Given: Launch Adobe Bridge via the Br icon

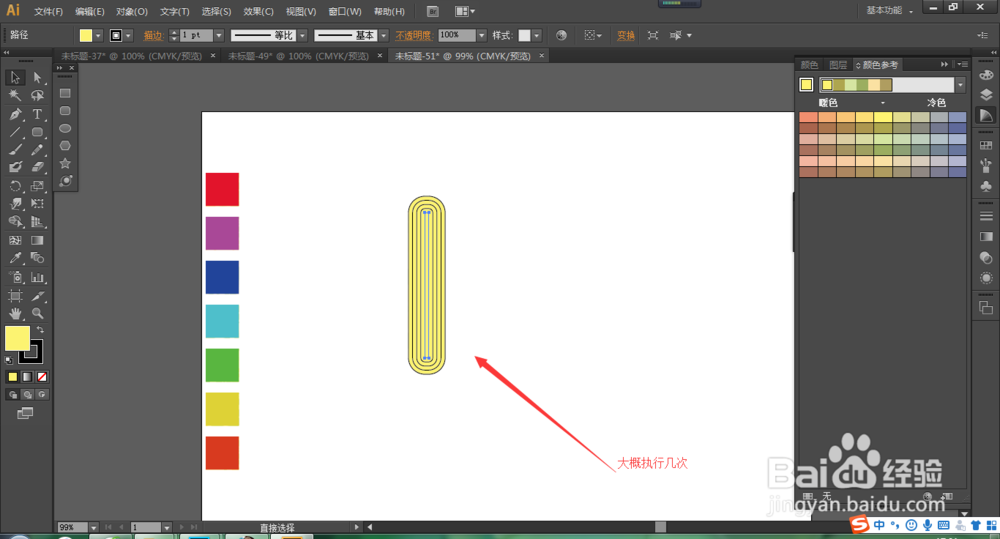Looking at the screenshot, I should [432, 11].
